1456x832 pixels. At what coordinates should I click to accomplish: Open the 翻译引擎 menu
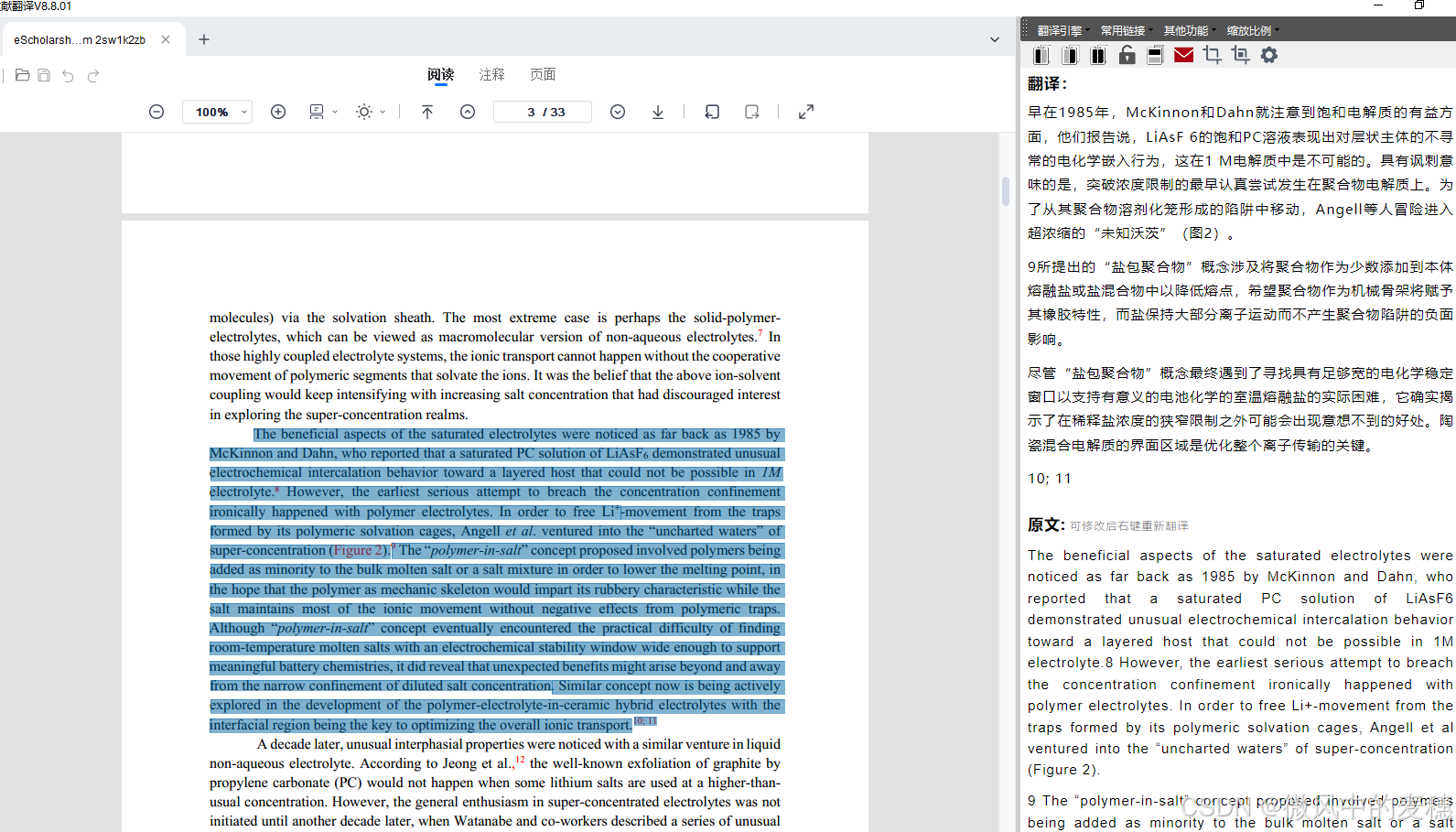click(x=1063, y=30)
